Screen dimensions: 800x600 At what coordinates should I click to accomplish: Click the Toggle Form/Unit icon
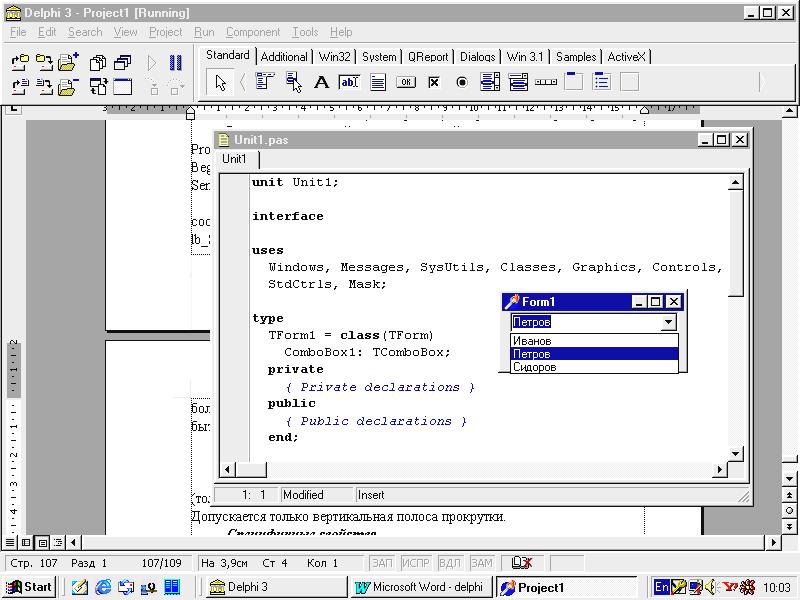pos(97,87)
